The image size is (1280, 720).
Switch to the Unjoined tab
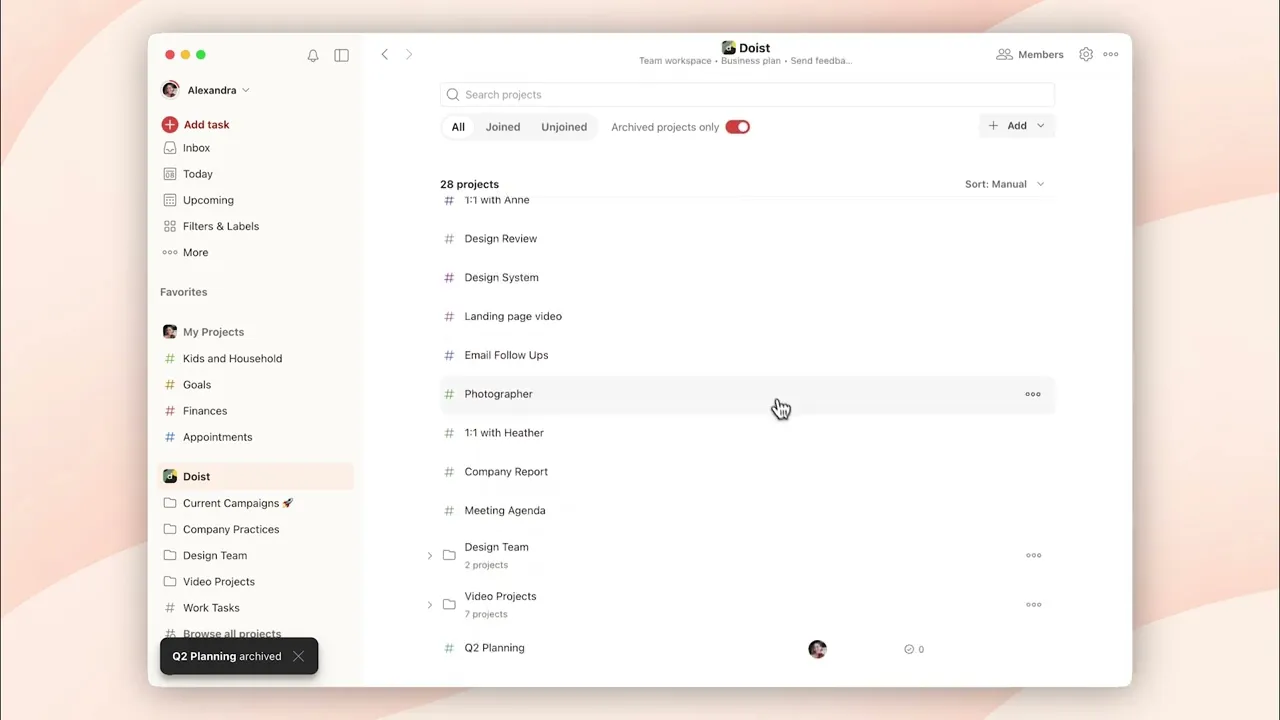[564, 127]
